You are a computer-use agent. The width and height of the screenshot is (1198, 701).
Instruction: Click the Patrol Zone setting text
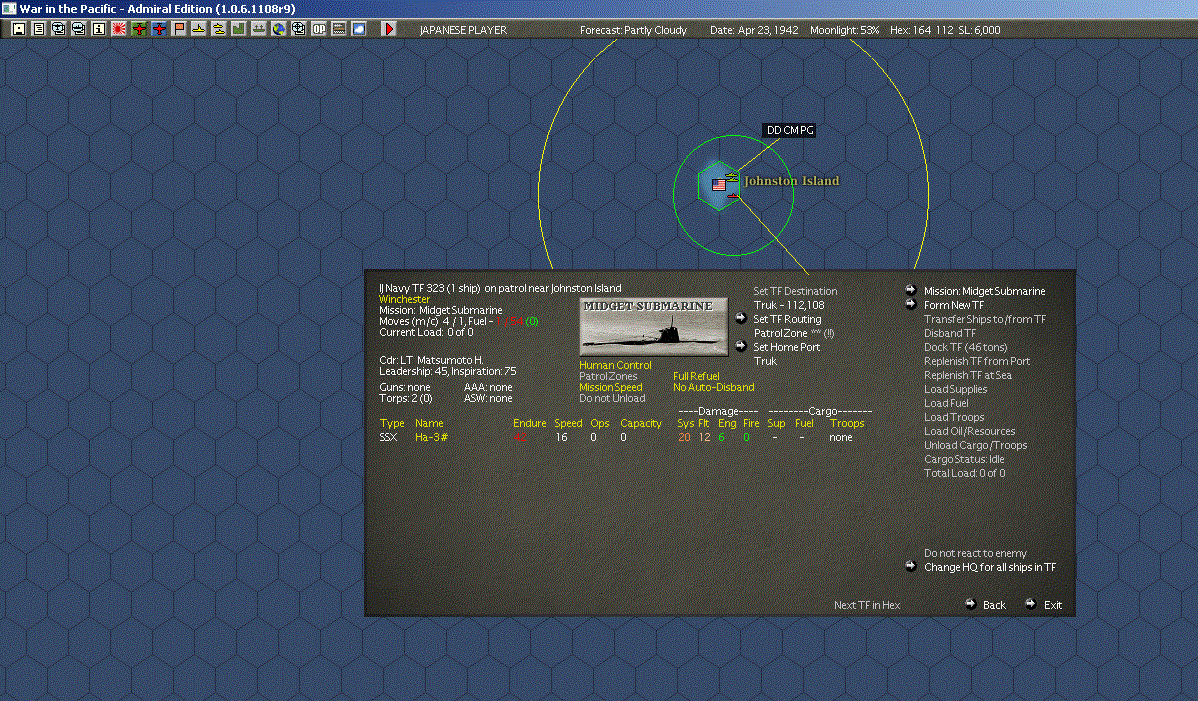[x=793, y=333]
